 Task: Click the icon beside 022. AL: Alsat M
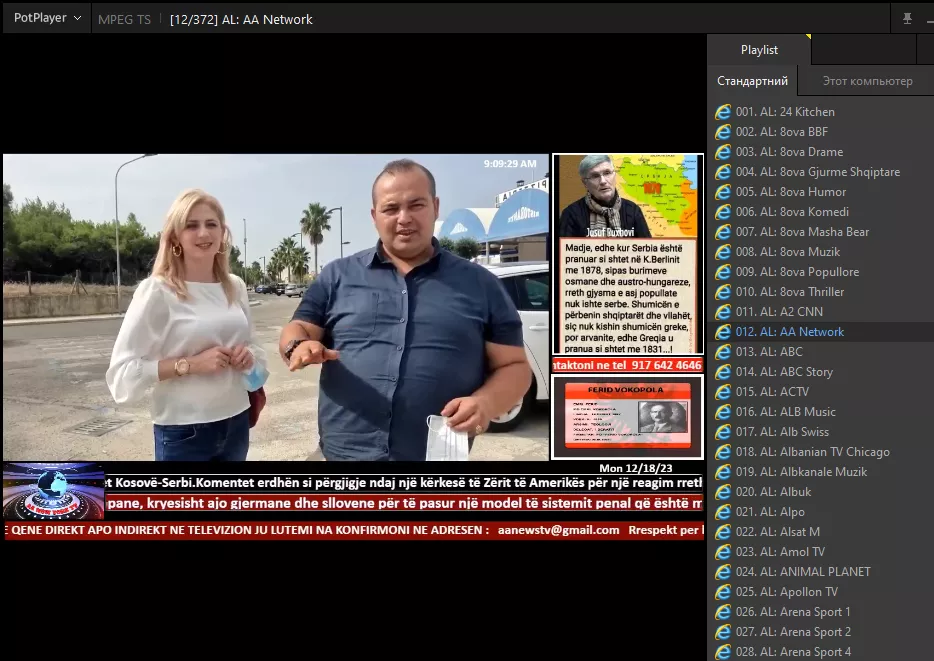click(723, 532)
